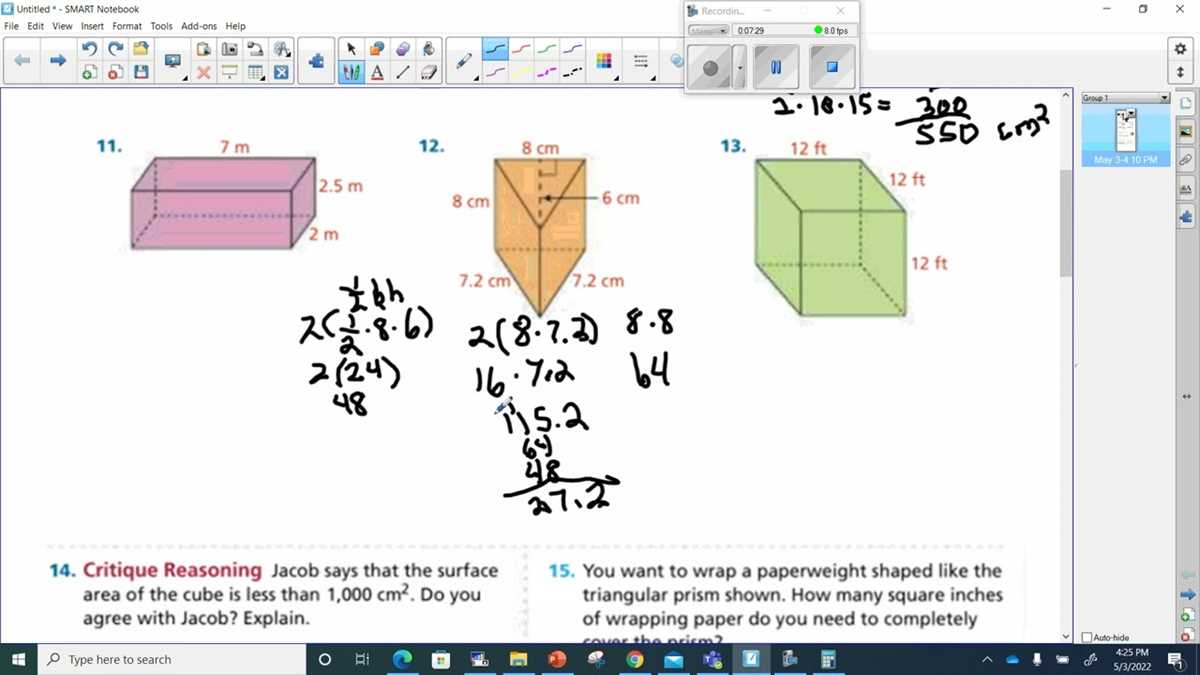The image size is (1200, 675).
Task: Open the add-ons puzzle piece icon
Action: [316, 61]
